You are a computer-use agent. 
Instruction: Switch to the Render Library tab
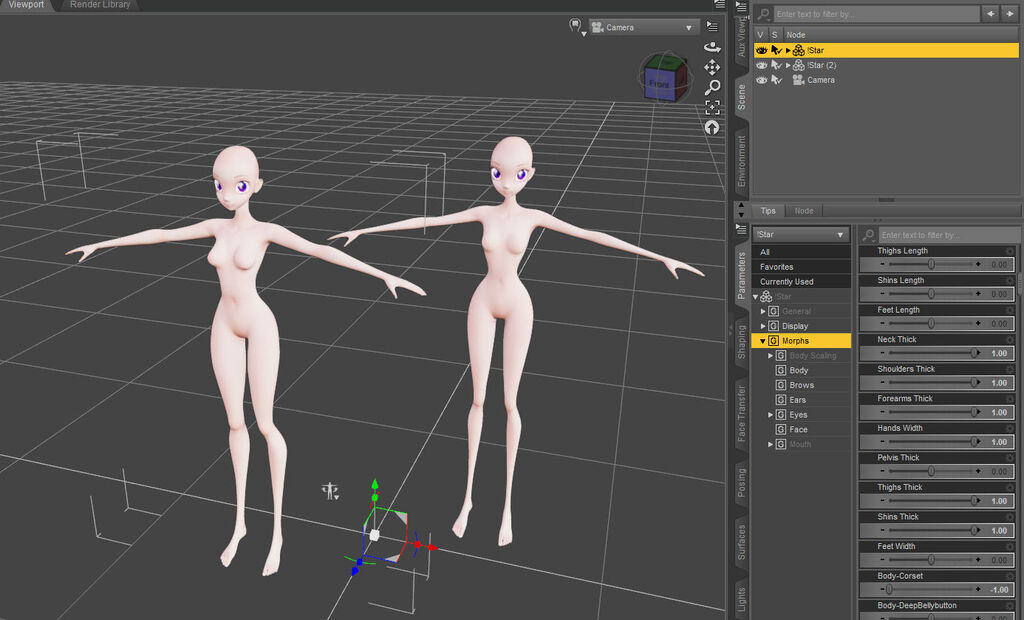click(100, 5)
